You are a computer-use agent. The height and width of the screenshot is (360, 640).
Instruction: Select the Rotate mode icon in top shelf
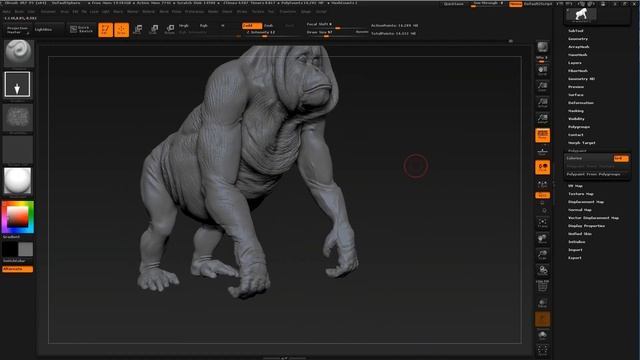pos(170,29)
